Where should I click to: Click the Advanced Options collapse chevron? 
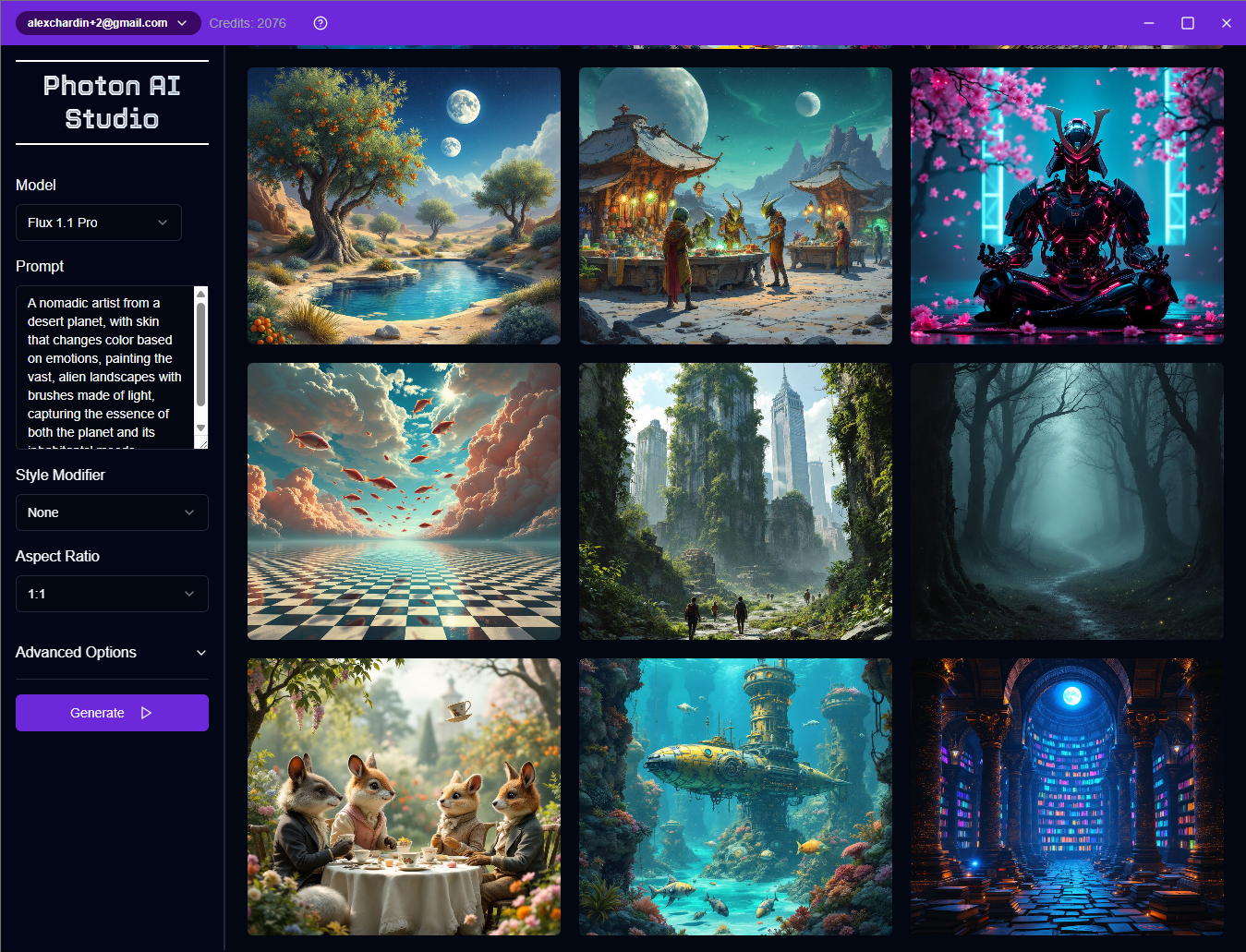(x=201, y=653)
